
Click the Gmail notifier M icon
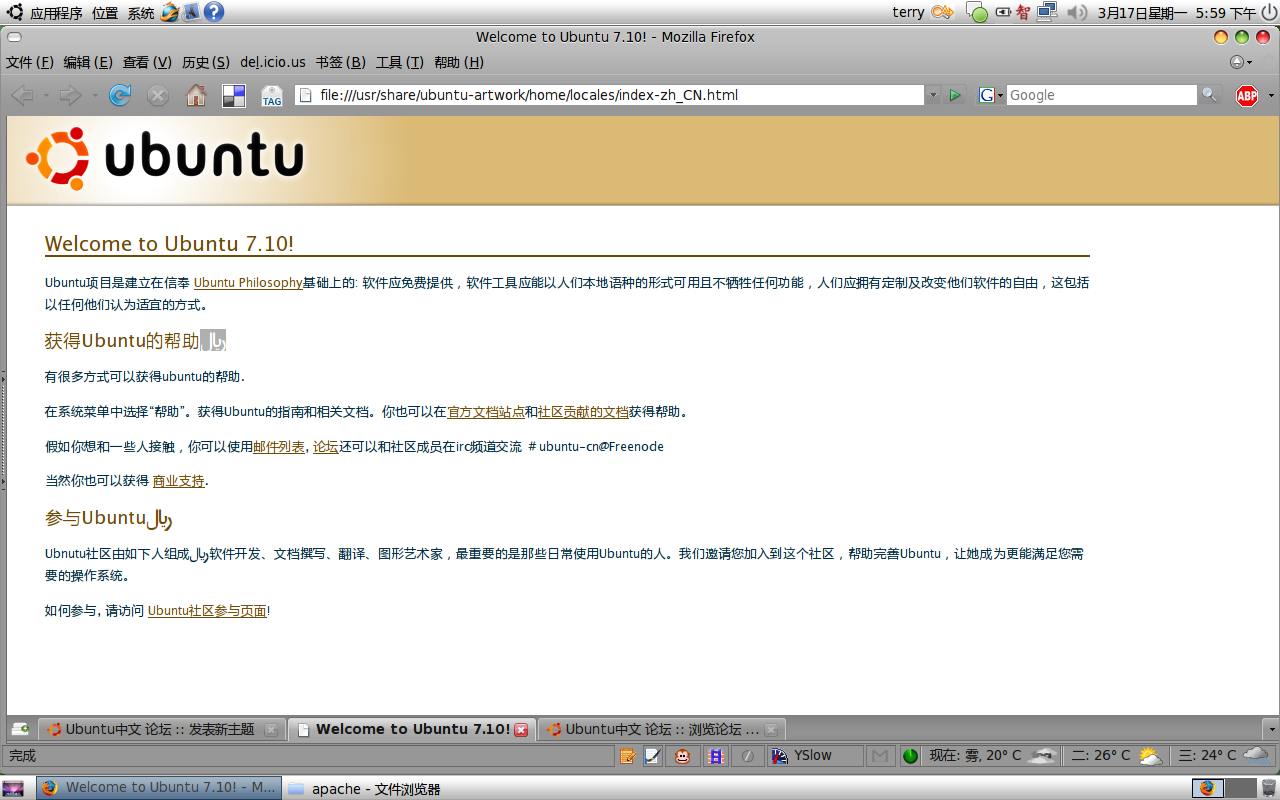880,756
